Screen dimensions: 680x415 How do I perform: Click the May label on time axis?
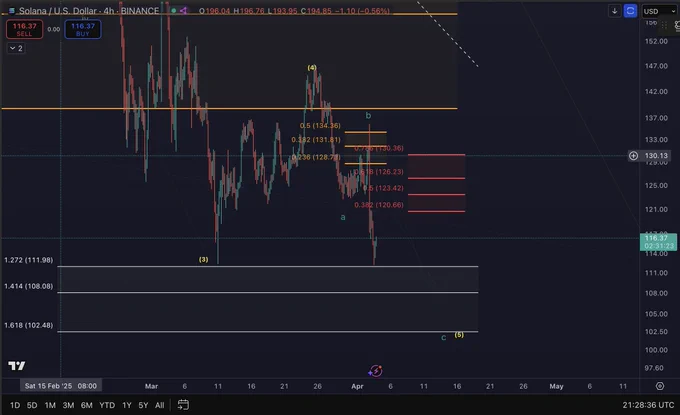(x=556, y=386)
